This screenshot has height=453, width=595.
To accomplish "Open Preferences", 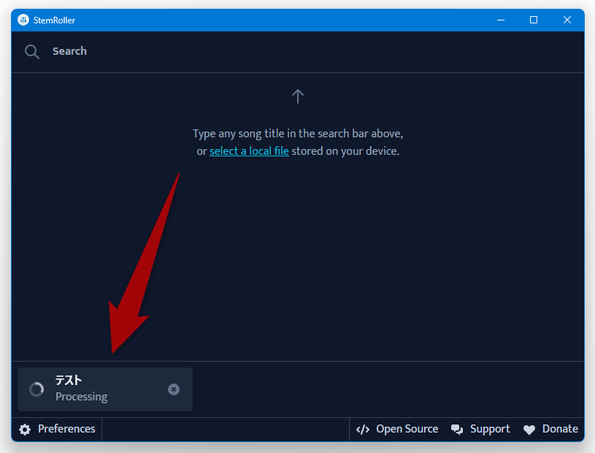I will pos(57,429).
